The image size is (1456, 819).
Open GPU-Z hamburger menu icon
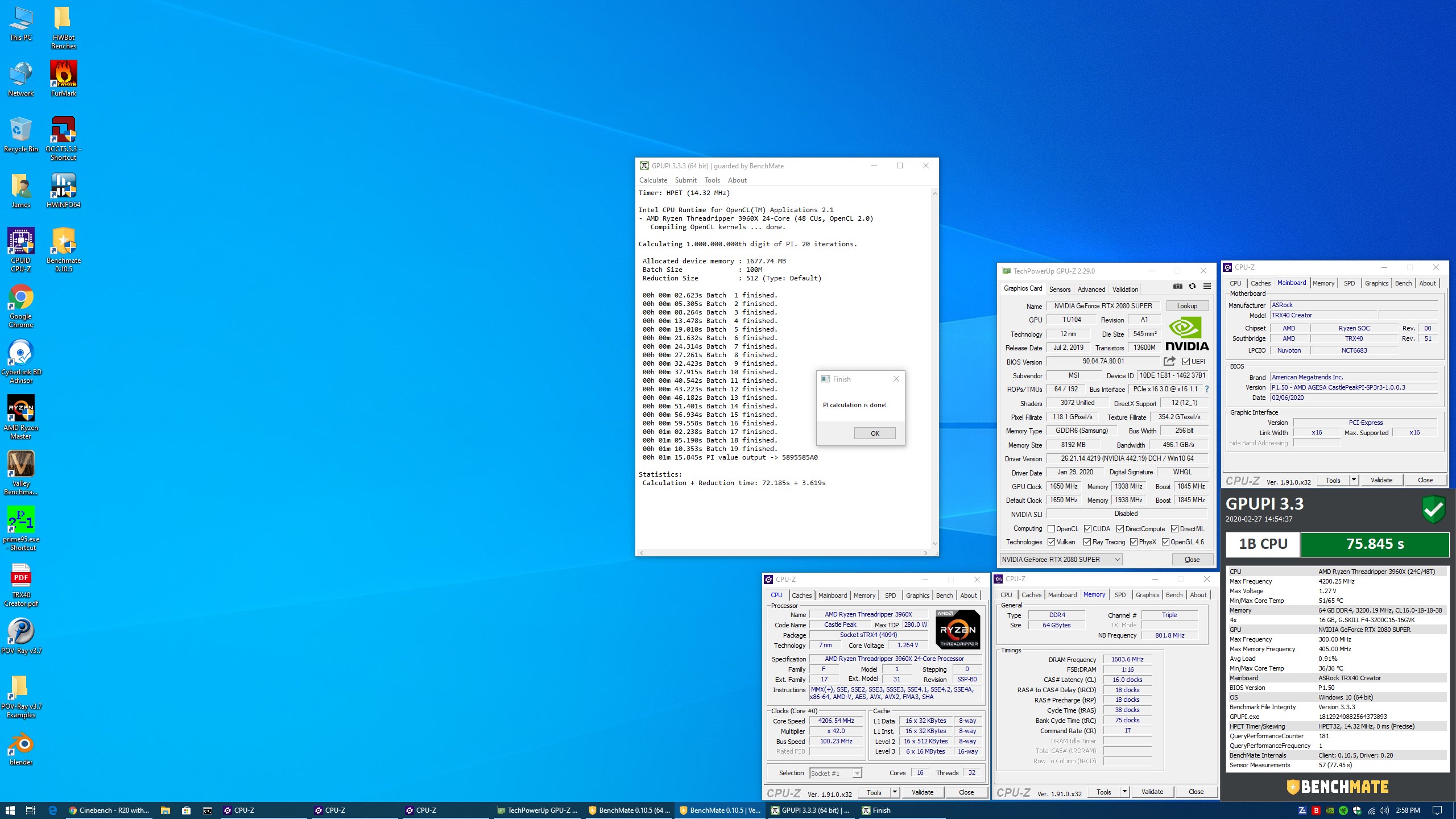1207,287
